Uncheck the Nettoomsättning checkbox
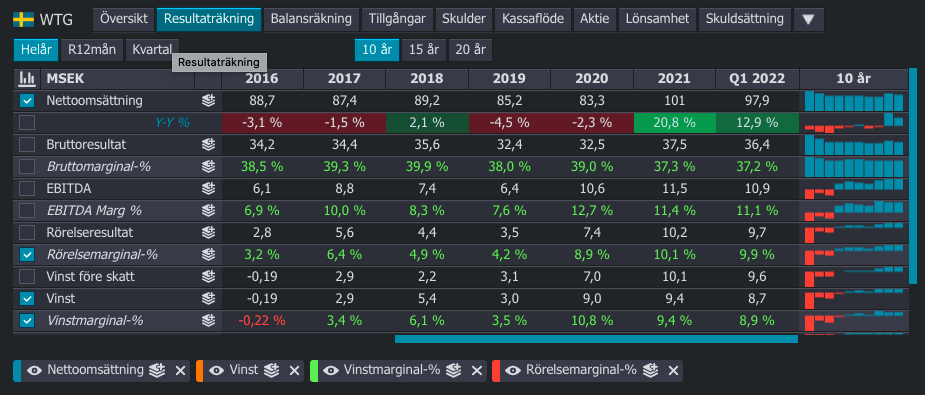 tap(27, 101)
